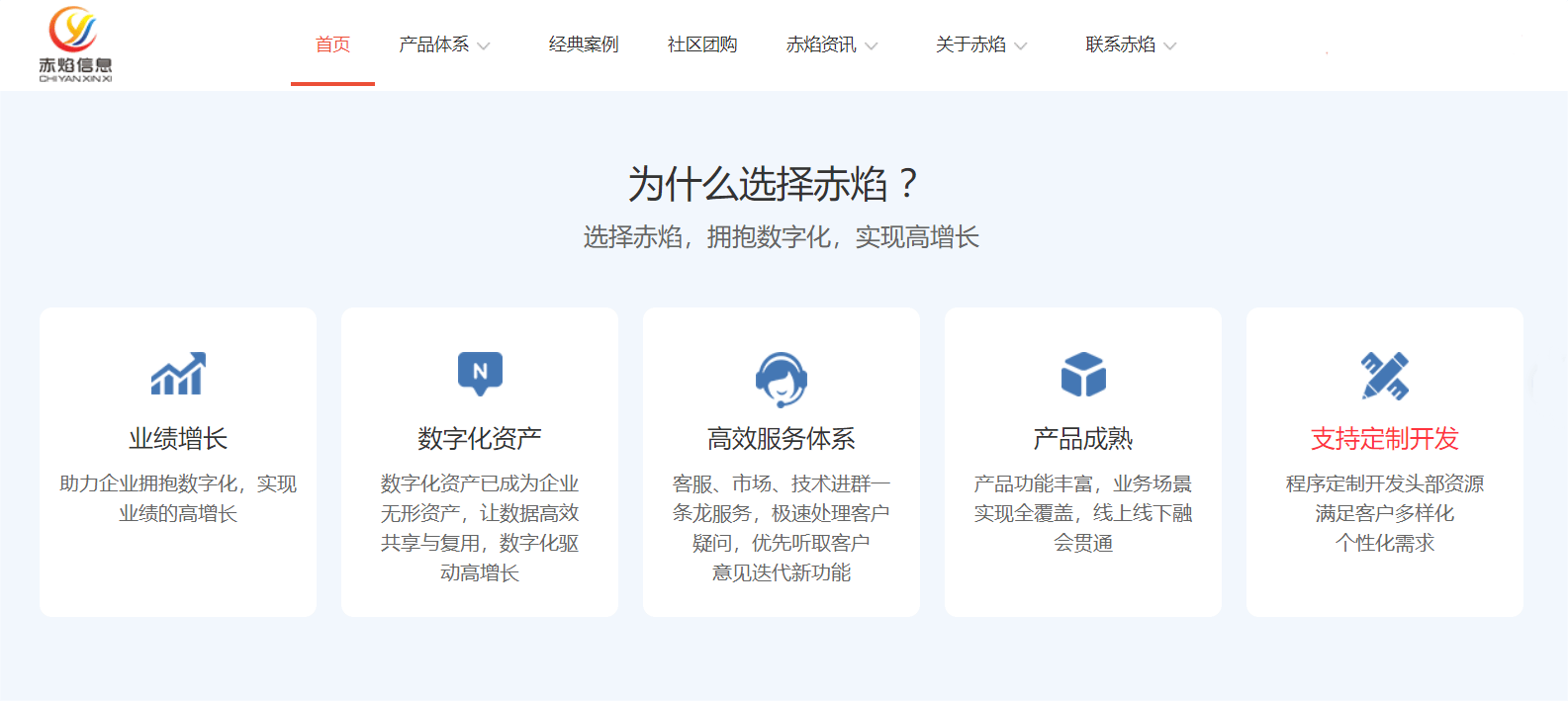
Task: Click the 产品成熟 cube icon
Action: [x=1083, y=375]
